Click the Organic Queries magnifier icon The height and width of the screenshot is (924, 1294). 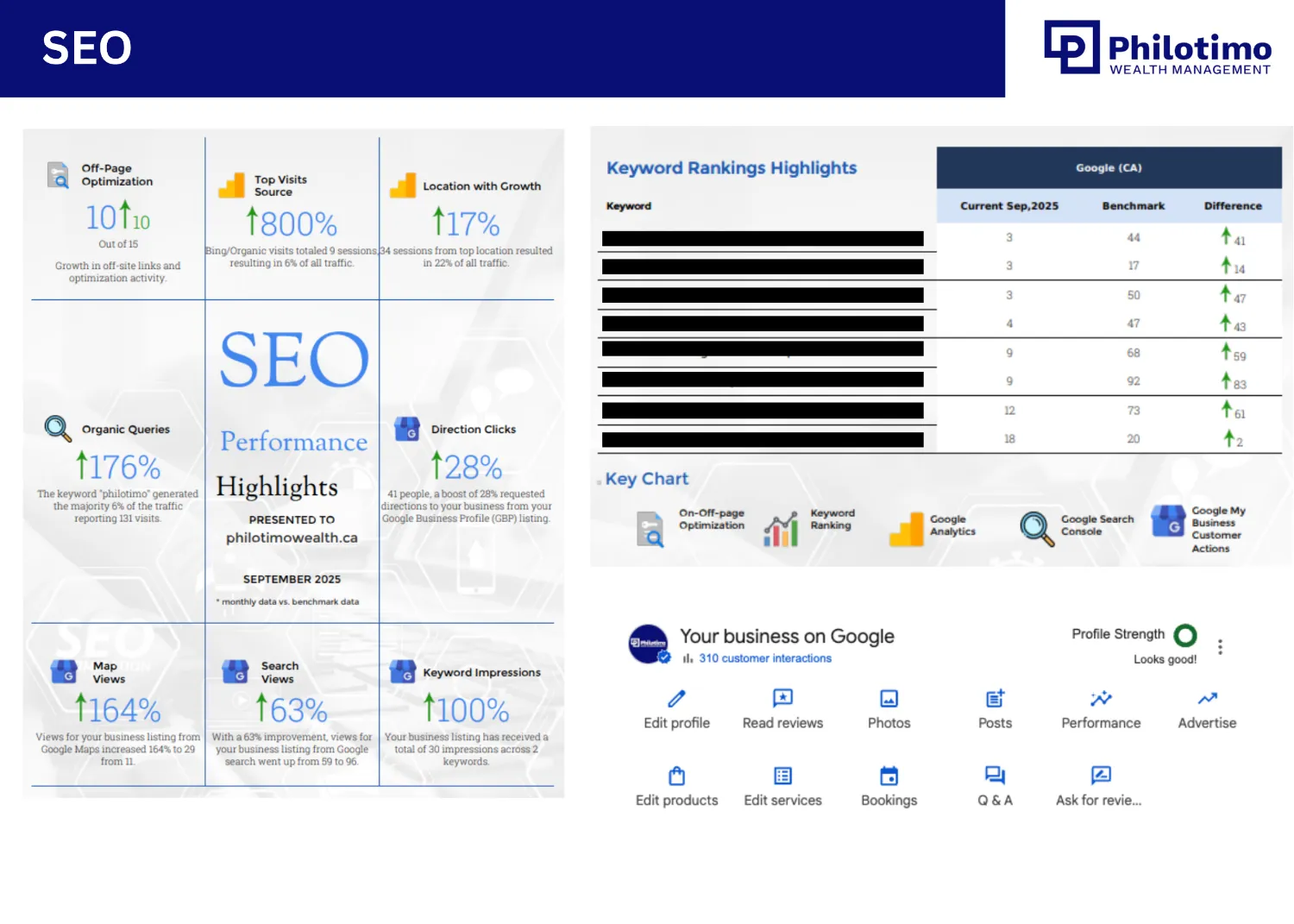[58, 428]
